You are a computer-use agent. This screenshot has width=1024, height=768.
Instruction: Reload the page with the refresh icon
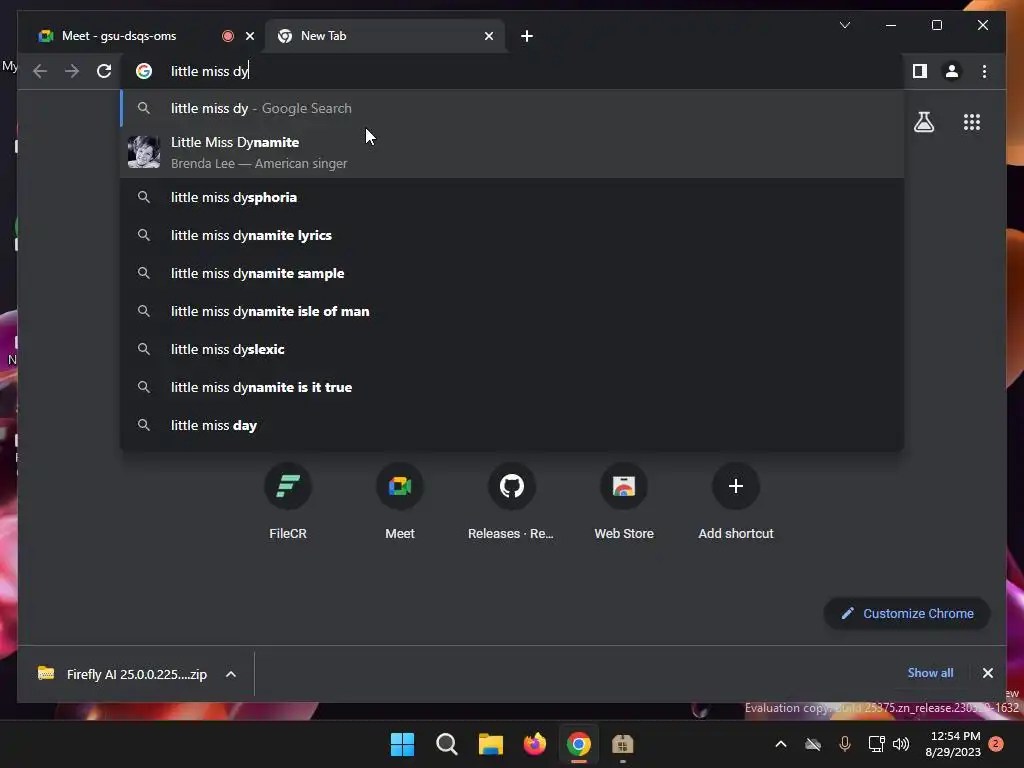pyautogui.click(x=104, y=71)
